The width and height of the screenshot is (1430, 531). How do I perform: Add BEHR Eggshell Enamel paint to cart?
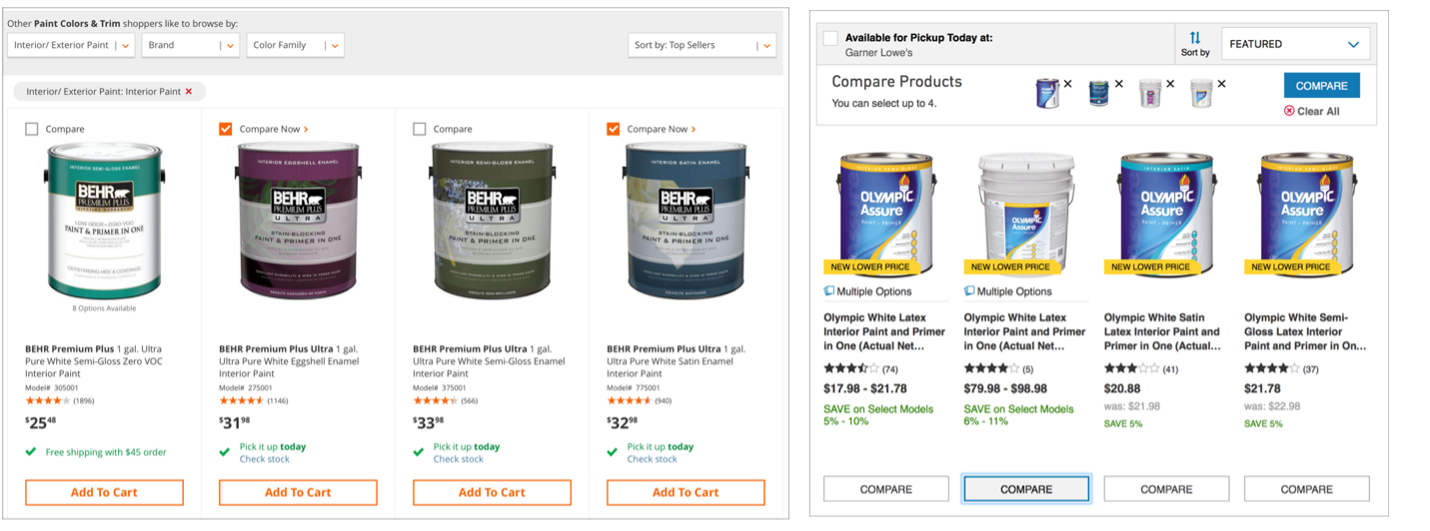pos(298,492)
